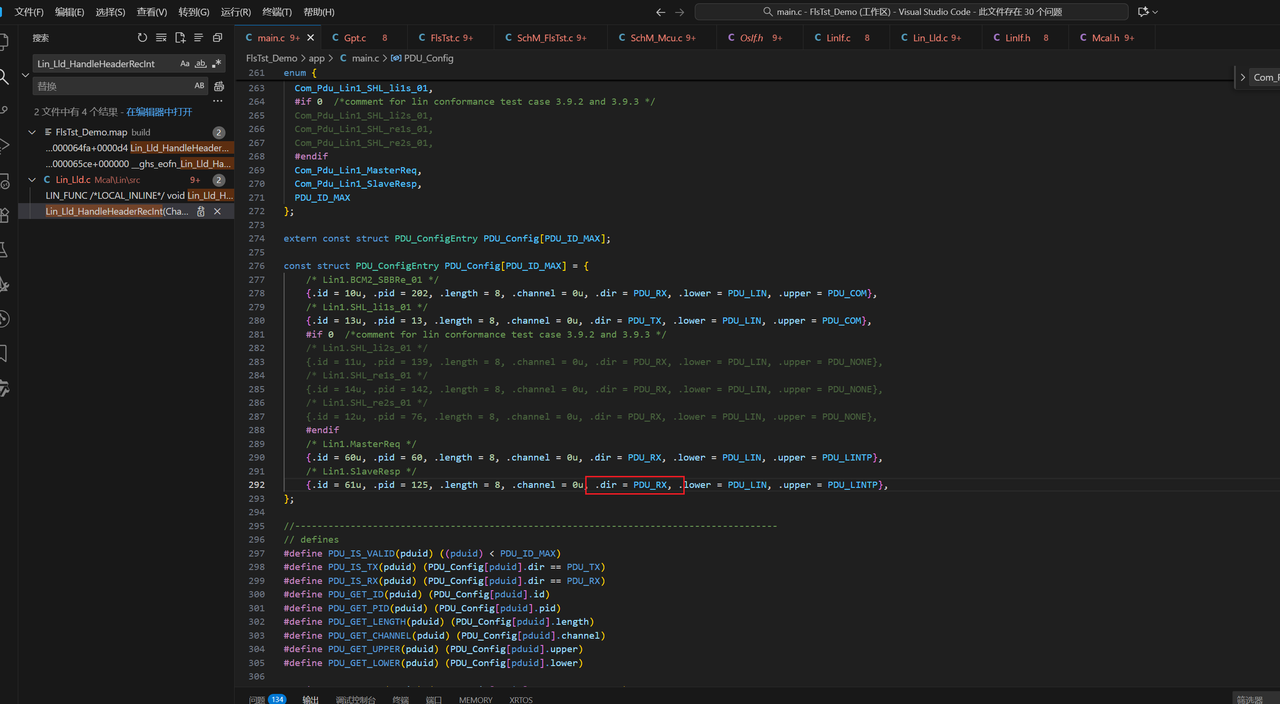The width and height of the screenshot is (1280, 704).
Task: Click the 替换 replace input field
Action: [110, 87]
